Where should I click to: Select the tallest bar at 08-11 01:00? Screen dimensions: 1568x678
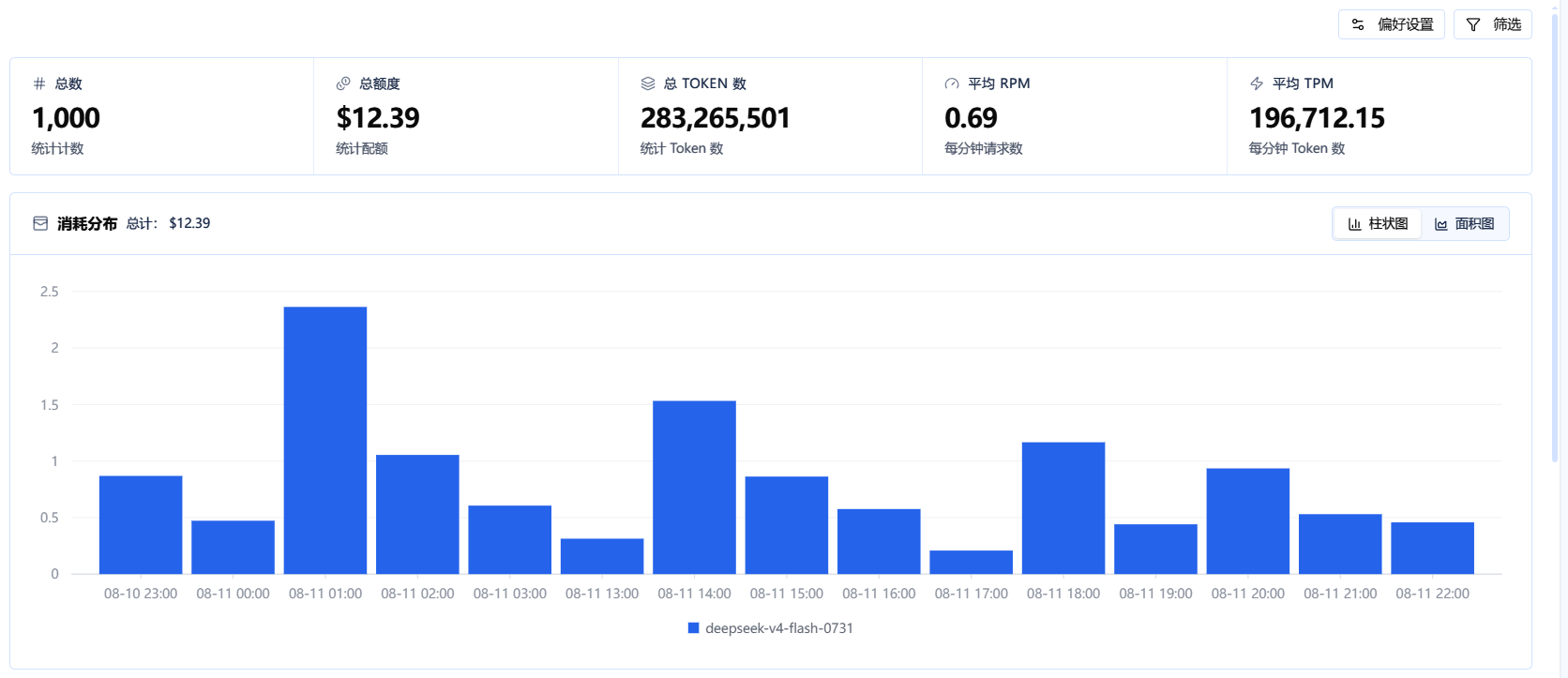[325, 440]
